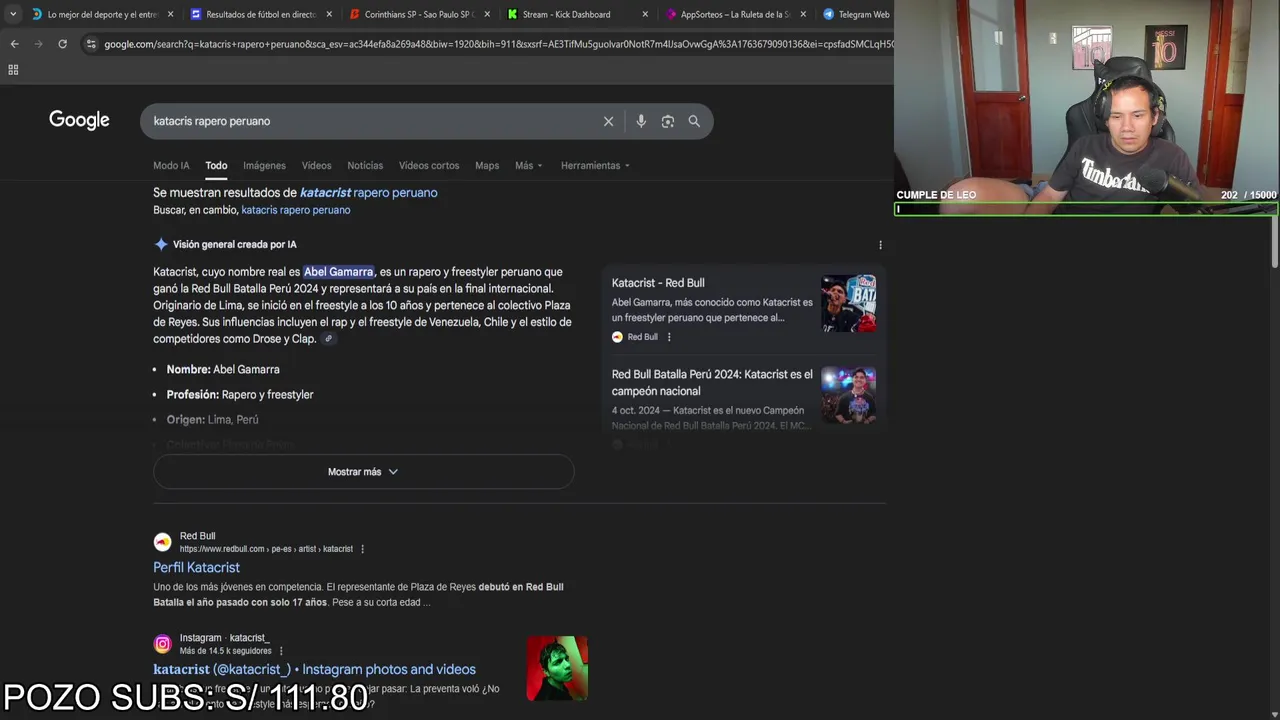
Task: Start voice search with the microphone icon
Action: coord(641,121)
